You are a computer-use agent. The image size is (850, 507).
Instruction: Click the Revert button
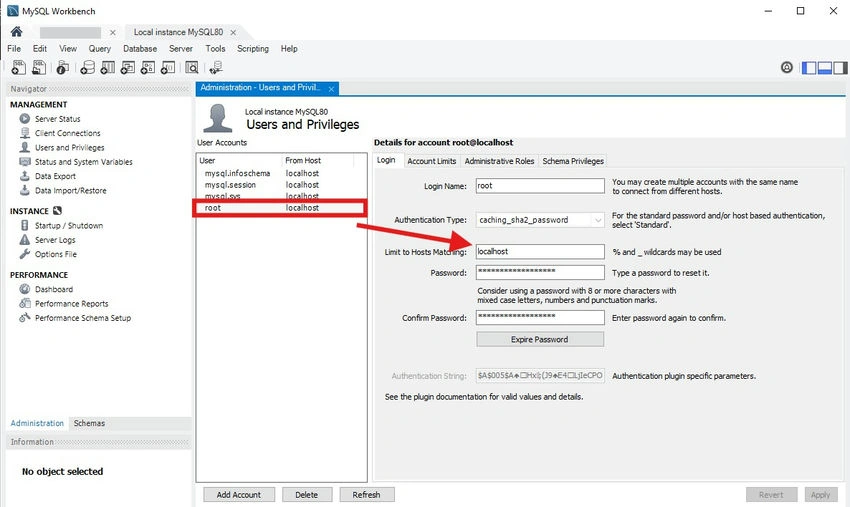coord(771,495)
